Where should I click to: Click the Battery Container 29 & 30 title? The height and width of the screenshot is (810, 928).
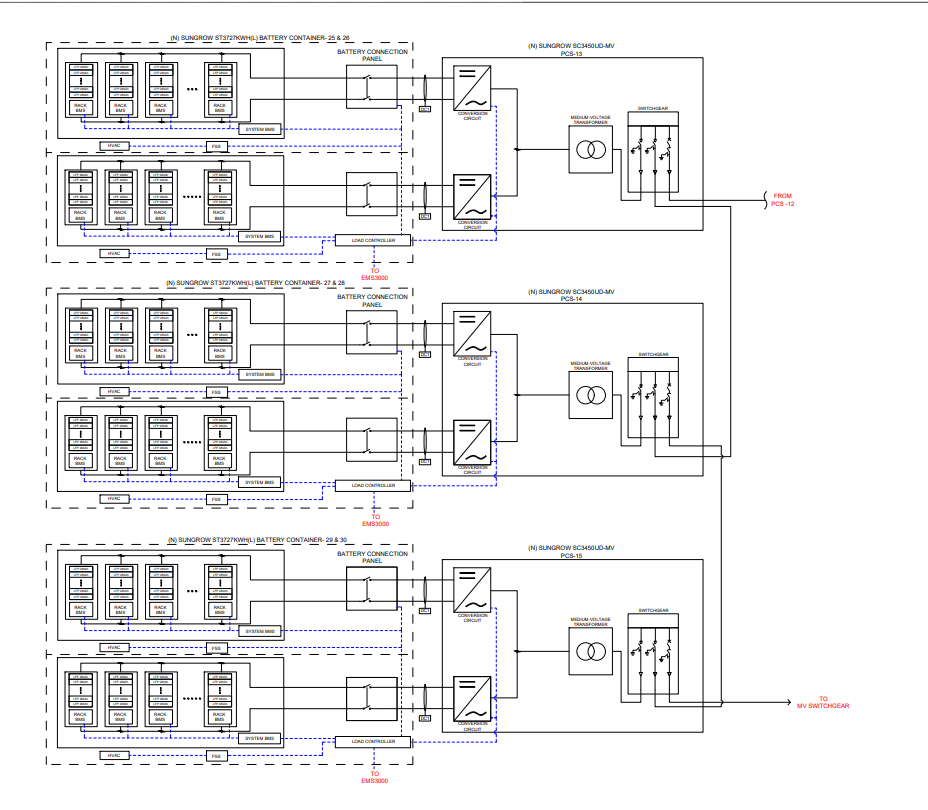pos(229,538)
